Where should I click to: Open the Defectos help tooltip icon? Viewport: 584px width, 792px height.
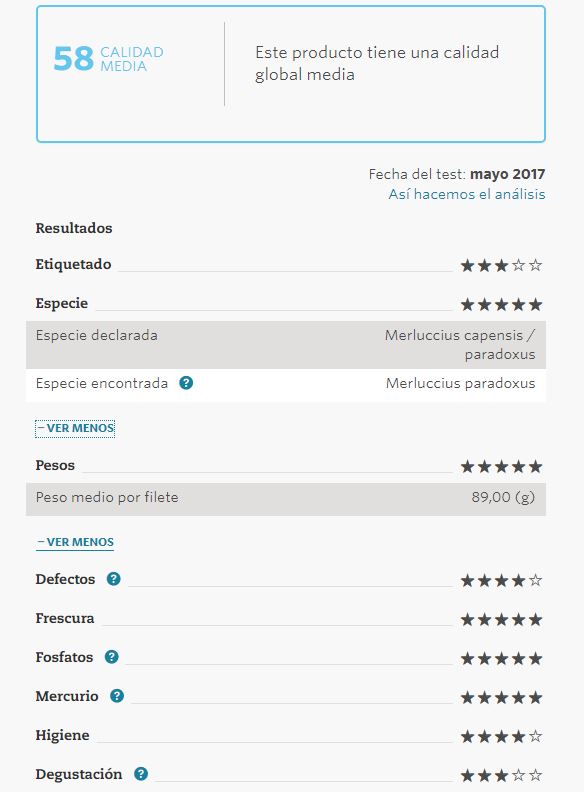114,579
